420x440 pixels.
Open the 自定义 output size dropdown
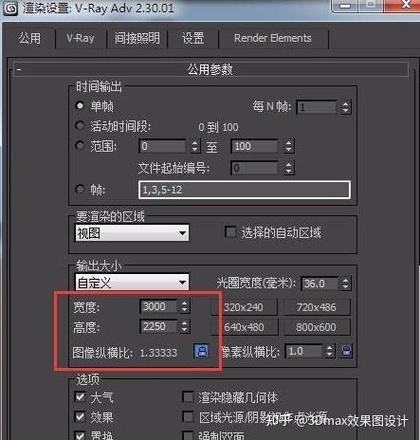click(x=132, y=283)
